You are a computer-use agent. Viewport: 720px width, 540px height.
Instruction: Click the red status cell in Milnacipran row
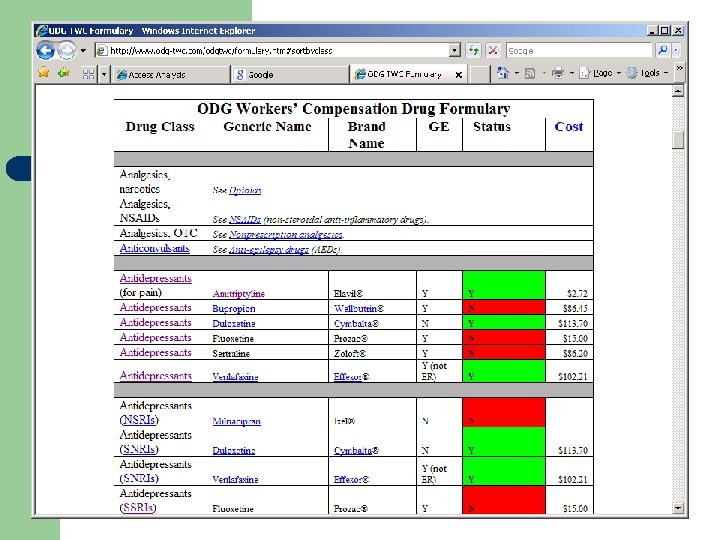(504, 412)
